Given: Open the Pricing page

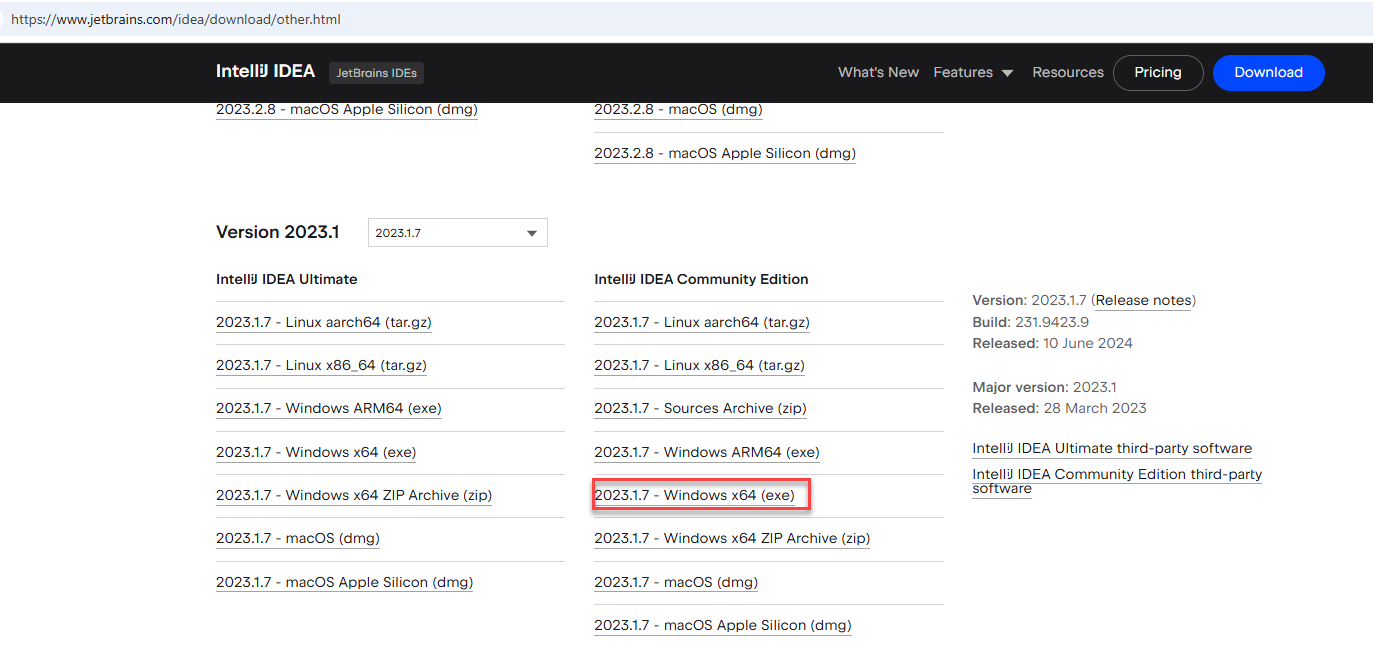Looking at the screenshot, I should [1158, 72].
